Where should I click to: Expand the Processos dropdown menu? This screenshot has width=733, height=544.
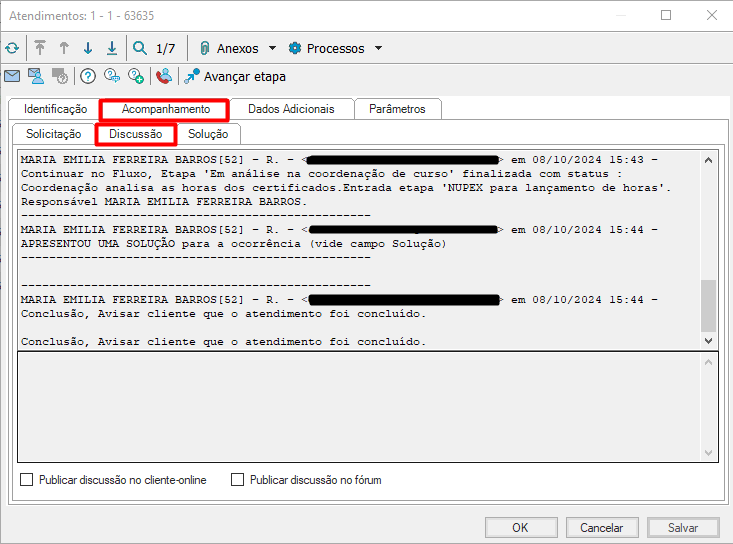[335, 48]
